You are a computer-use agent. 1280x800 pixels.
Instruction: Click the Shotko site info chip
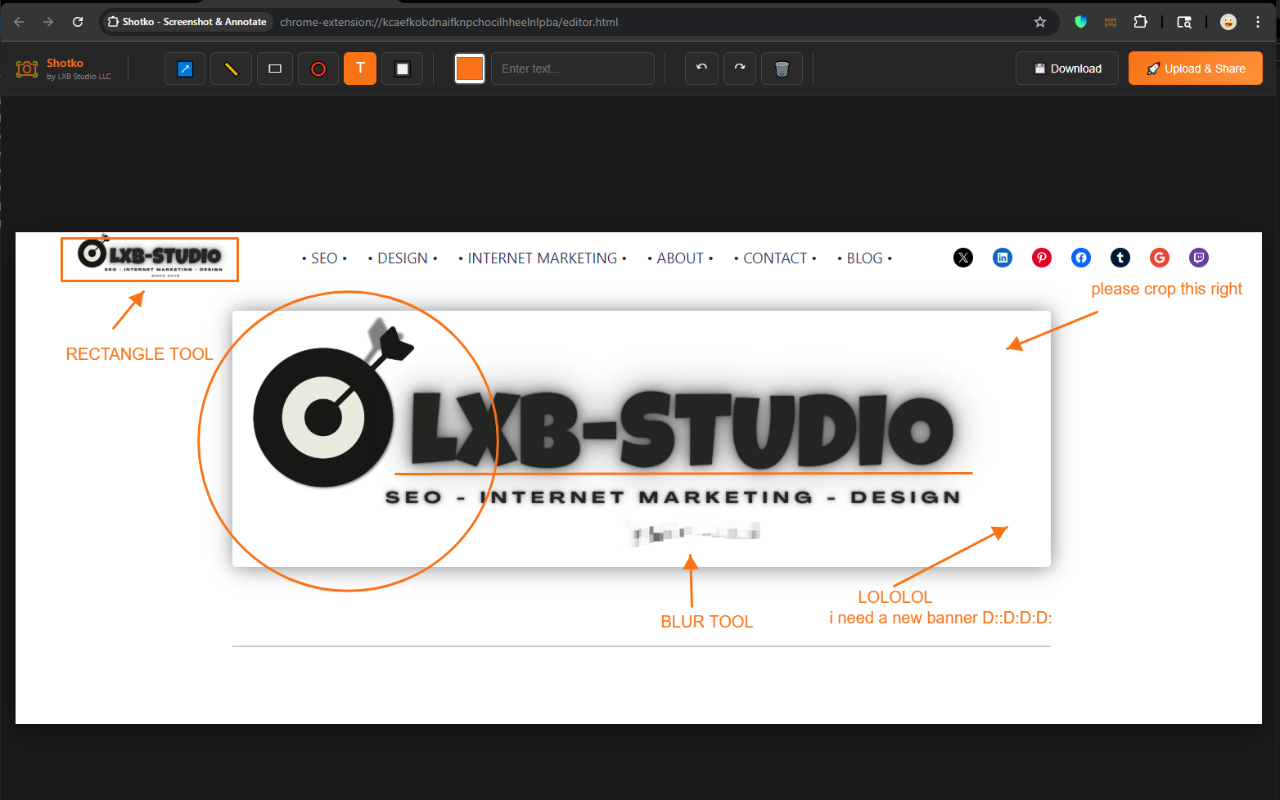(187, 21)
